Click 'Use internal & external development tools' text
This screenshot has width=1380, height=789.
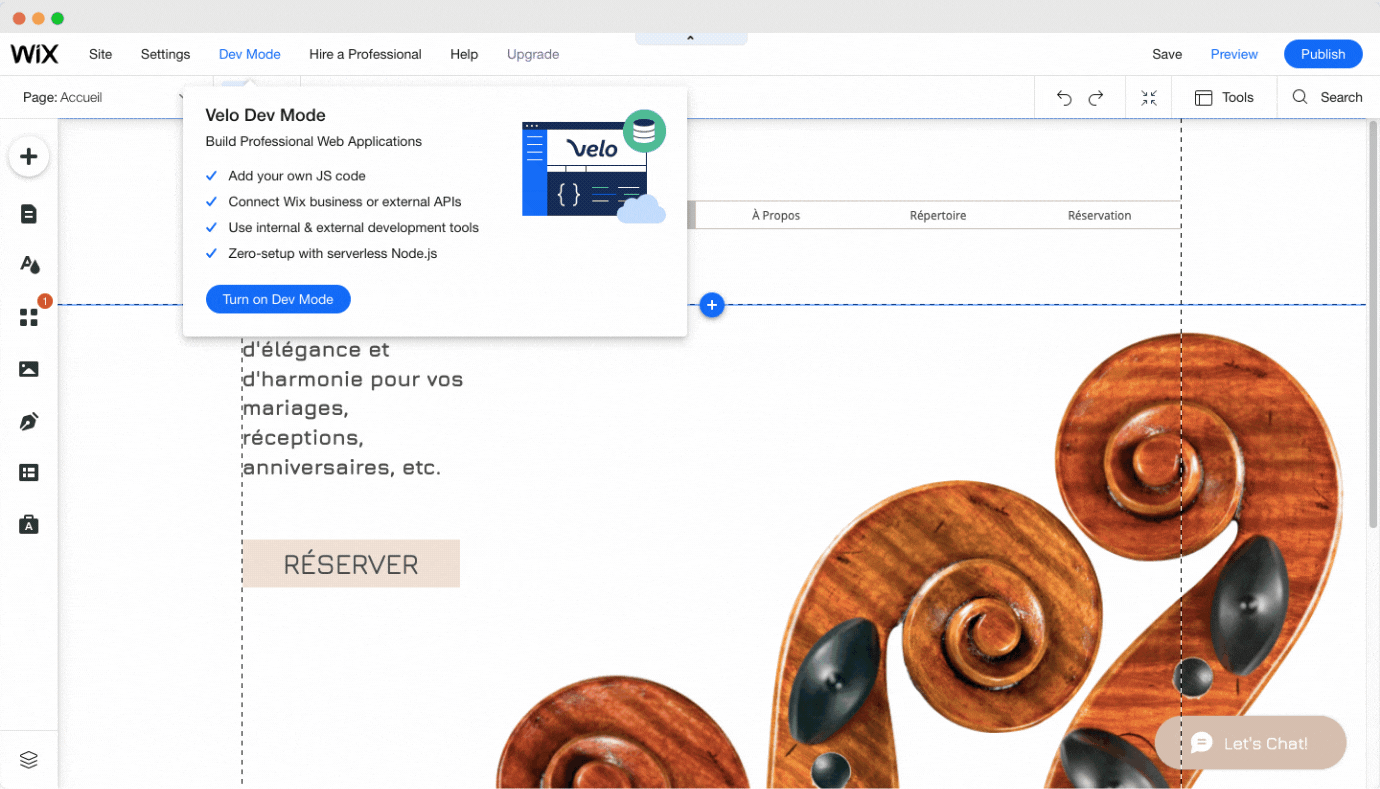354,228
